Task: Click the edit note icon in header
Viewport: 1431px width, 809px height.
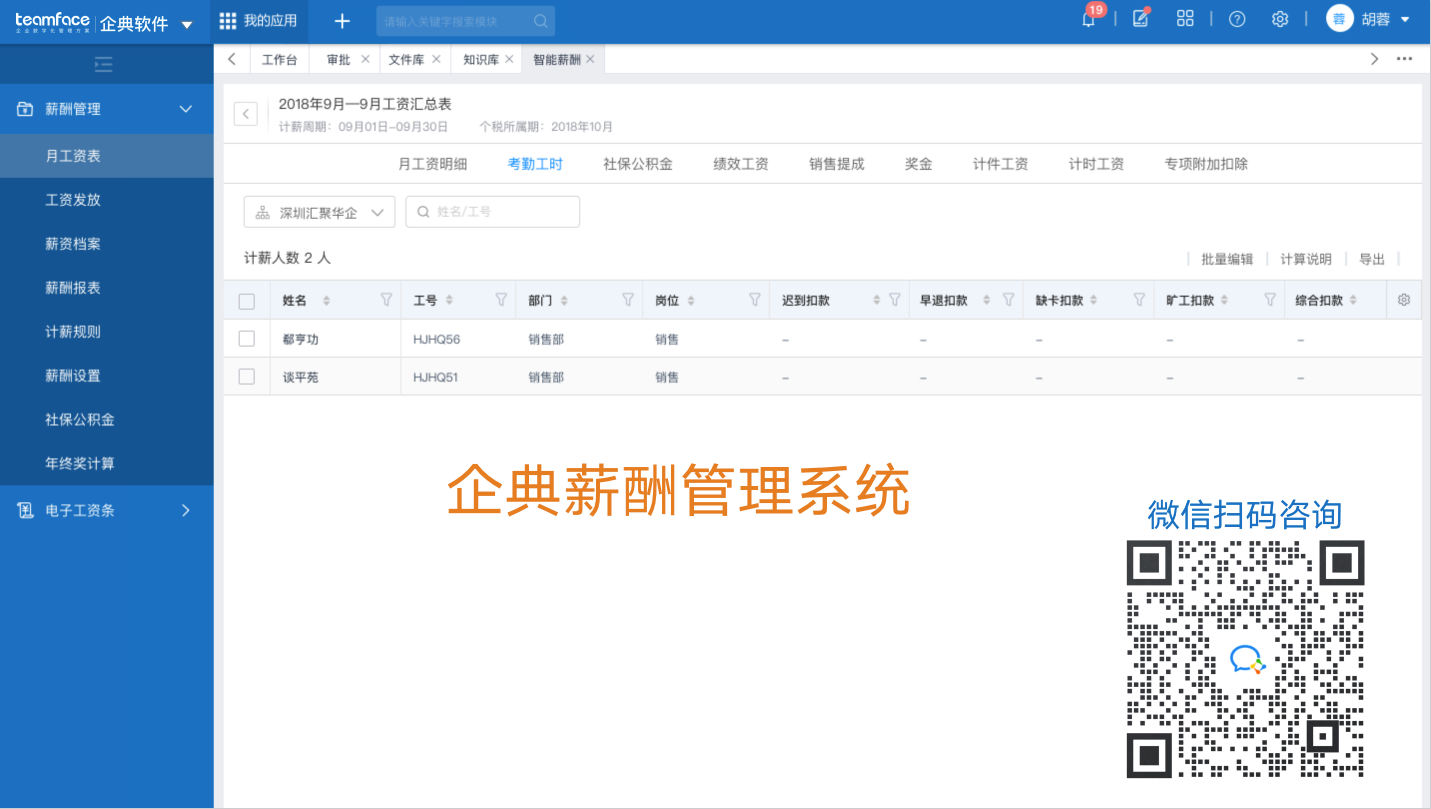Action: pos(1140,19)
